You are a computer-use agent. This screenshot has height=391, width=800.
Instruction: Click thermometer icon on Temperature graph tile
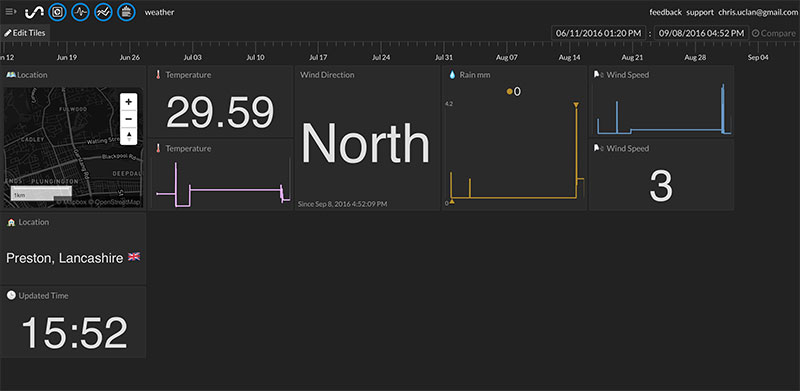(x=158, y=149)
